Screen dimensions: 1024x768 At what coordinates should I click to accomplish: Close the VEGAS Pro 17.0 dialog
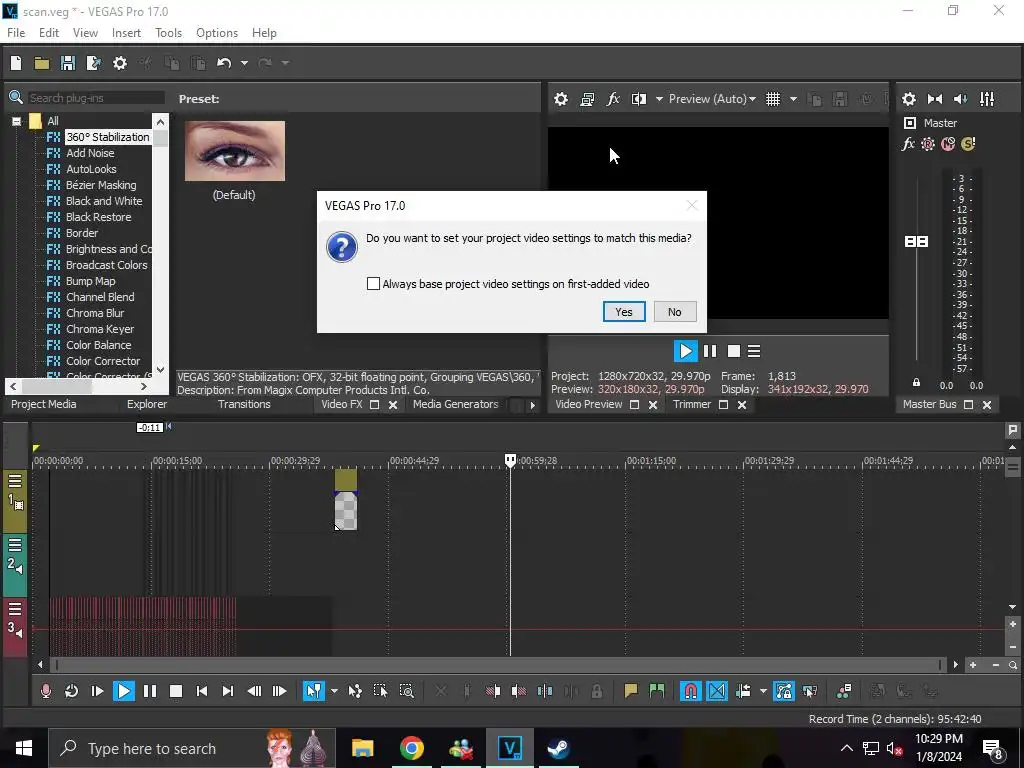tap(692, 205)
